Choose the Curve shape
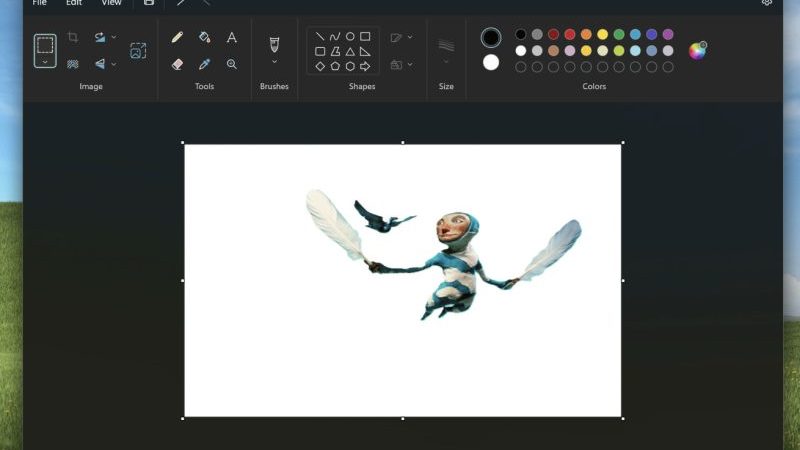The width and height of the screenshot is (800, 450). [x=335, y=36]
